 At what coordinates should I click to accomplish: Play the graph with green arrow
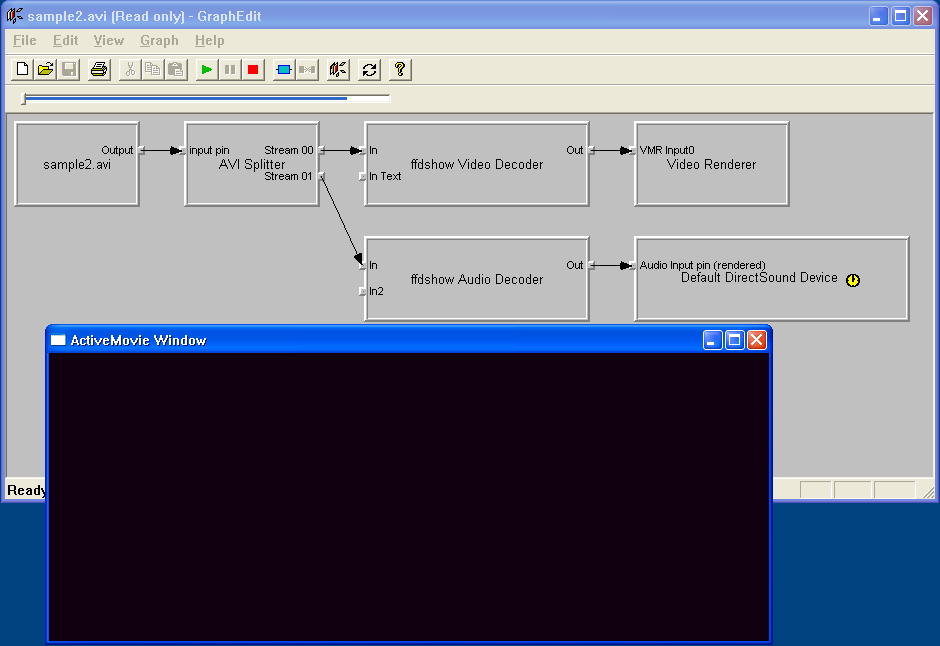[x=206, y=70]
